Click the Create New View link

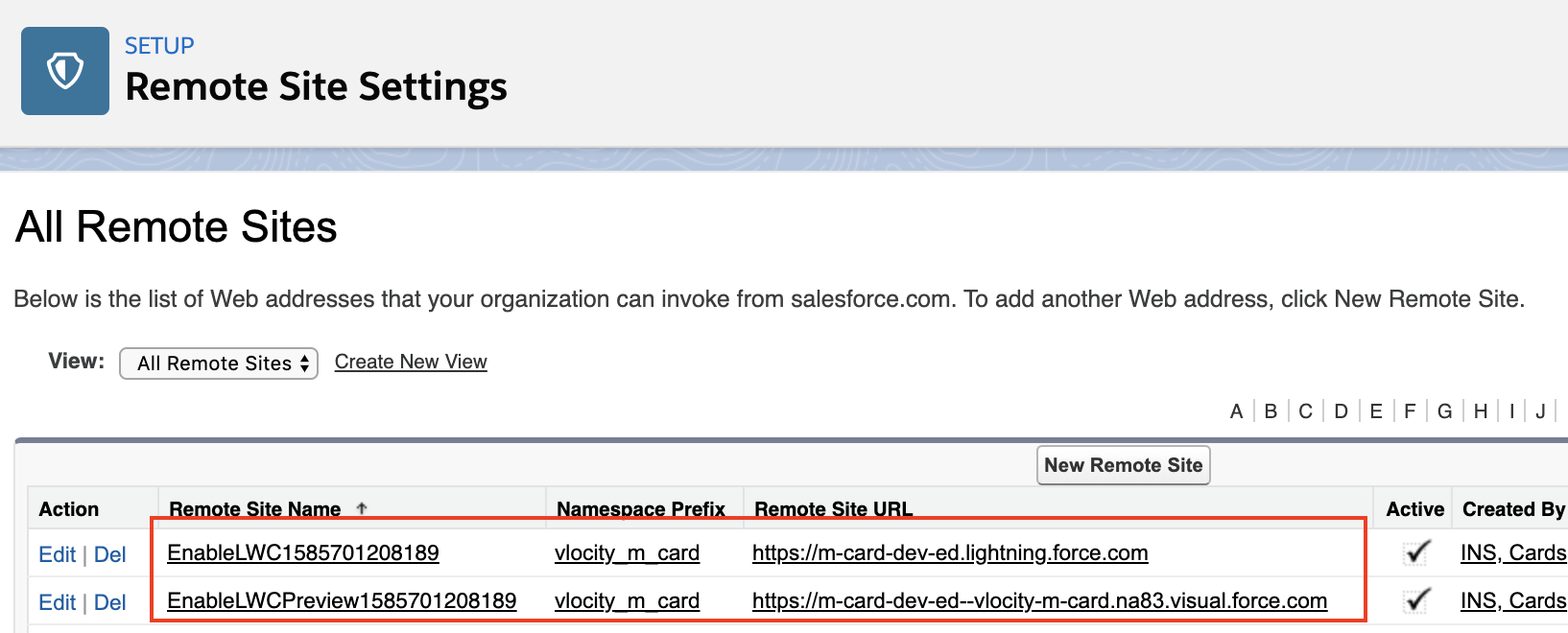[x=411, y=362]
